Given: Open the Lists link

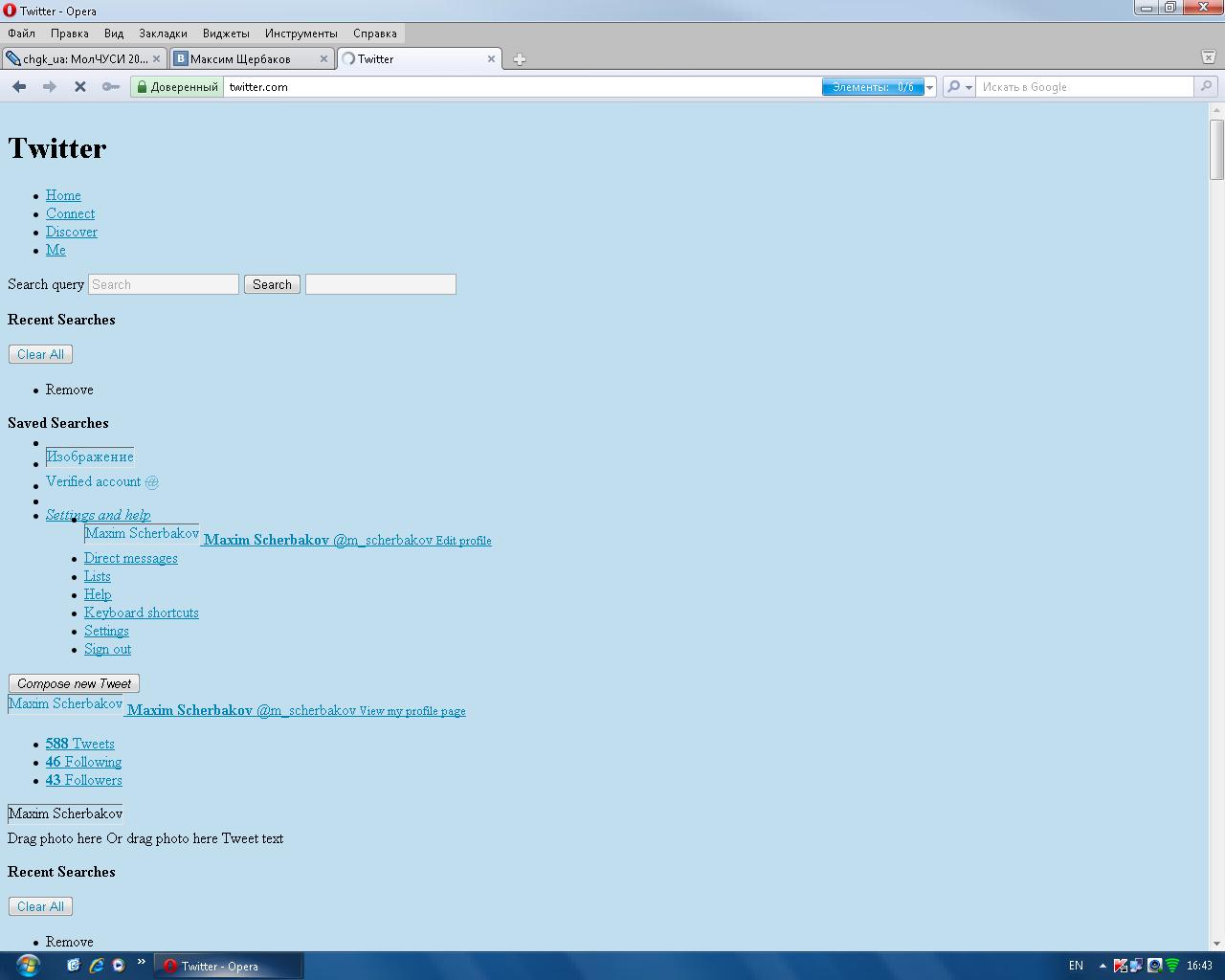Looking at the screenshot, I should [x=98, y=576].
